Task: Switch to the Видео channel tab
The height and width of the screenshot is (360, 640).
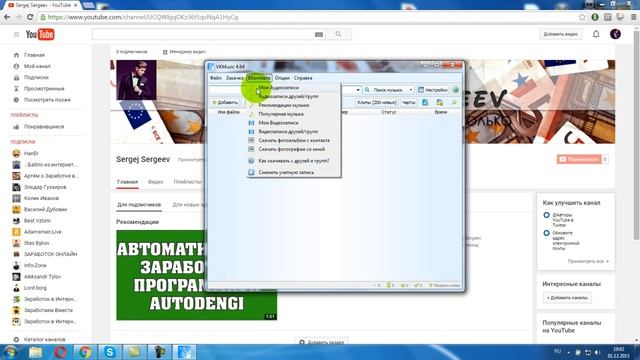Action: (156, 182)
